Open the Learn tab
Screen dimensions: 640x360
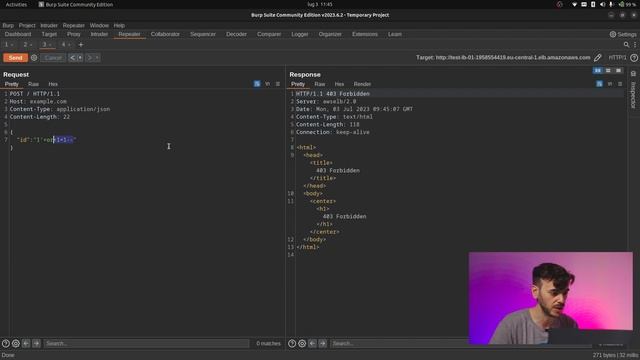395,34
